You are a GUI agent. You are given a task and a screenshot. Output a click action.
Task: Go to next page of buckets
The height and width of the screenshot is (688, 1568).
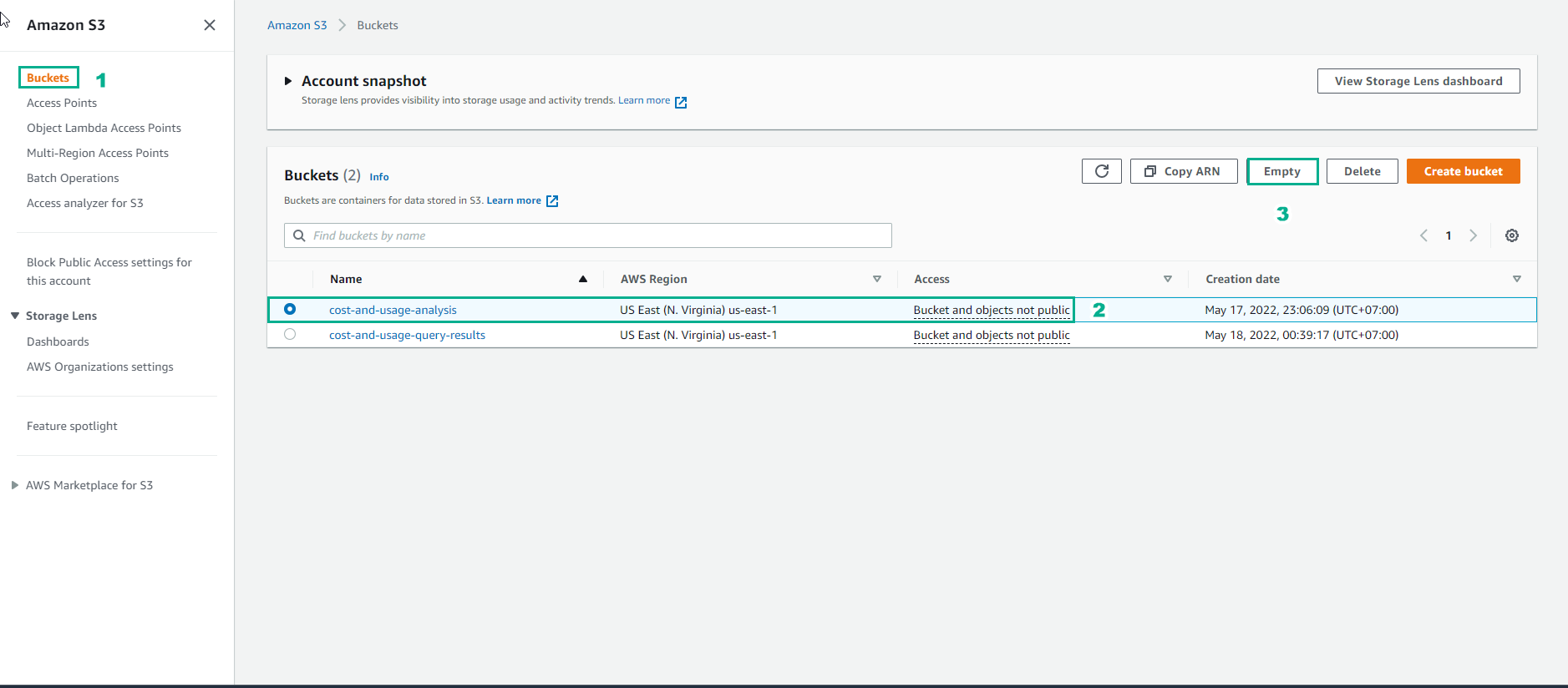[1473, 235]
